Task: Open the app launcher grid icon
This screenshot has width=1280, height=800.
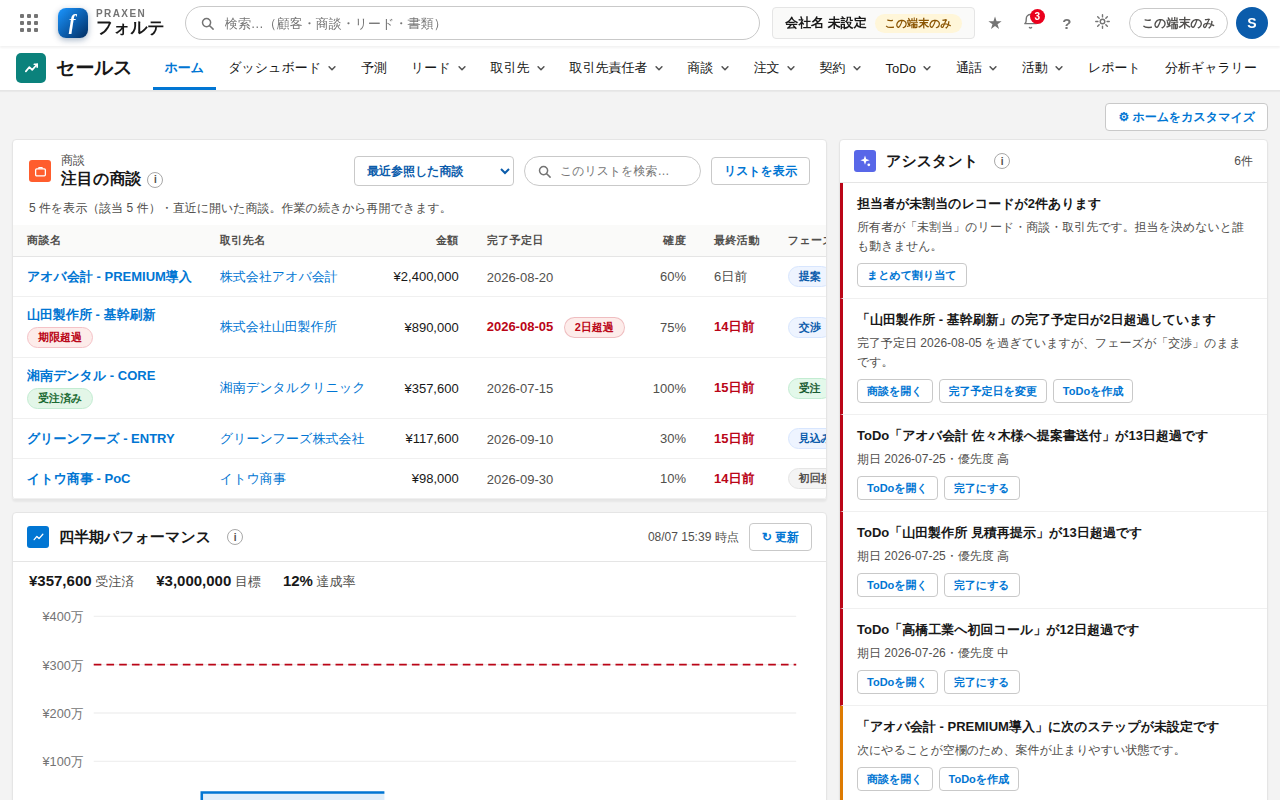Action: pos(29,23)
